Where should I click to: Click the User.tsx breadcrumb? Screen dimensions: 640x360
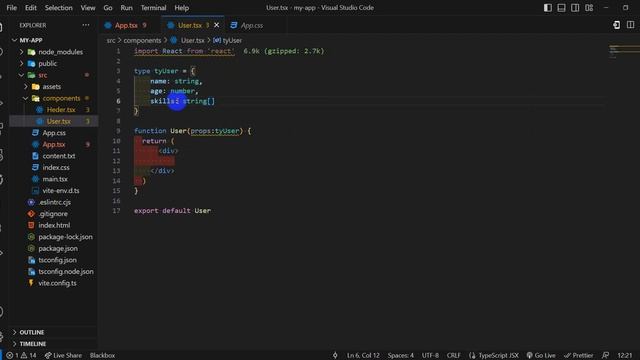click(x=192, y=40)
